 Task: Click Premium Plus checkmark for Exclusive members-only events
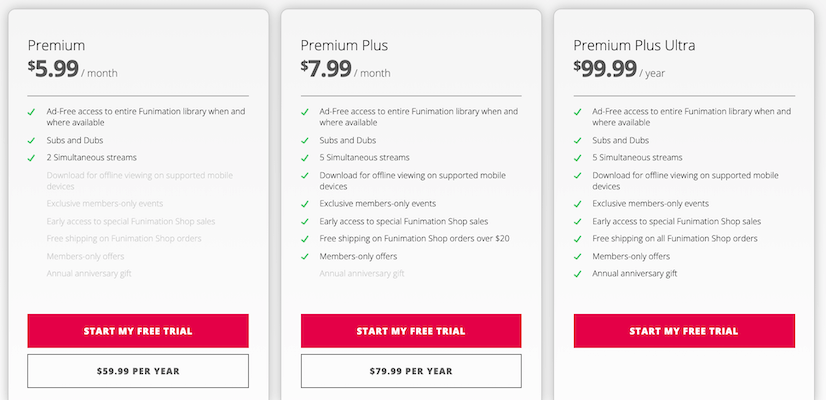click(x=305, y=204)
